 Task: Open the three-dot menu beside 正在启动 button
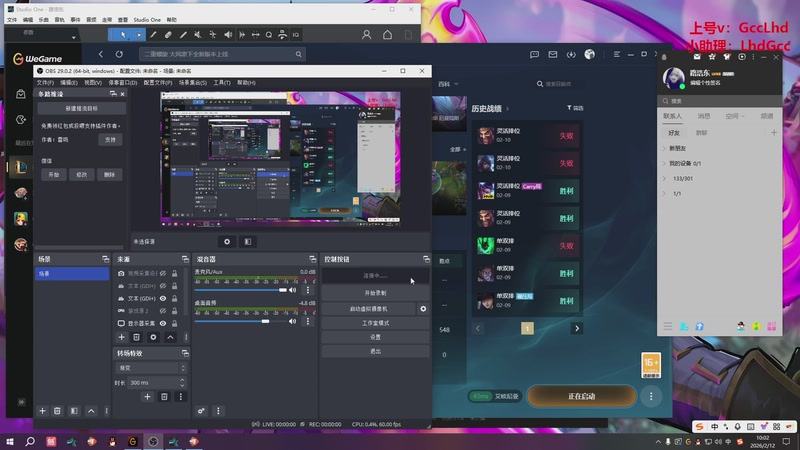(651, 396)
